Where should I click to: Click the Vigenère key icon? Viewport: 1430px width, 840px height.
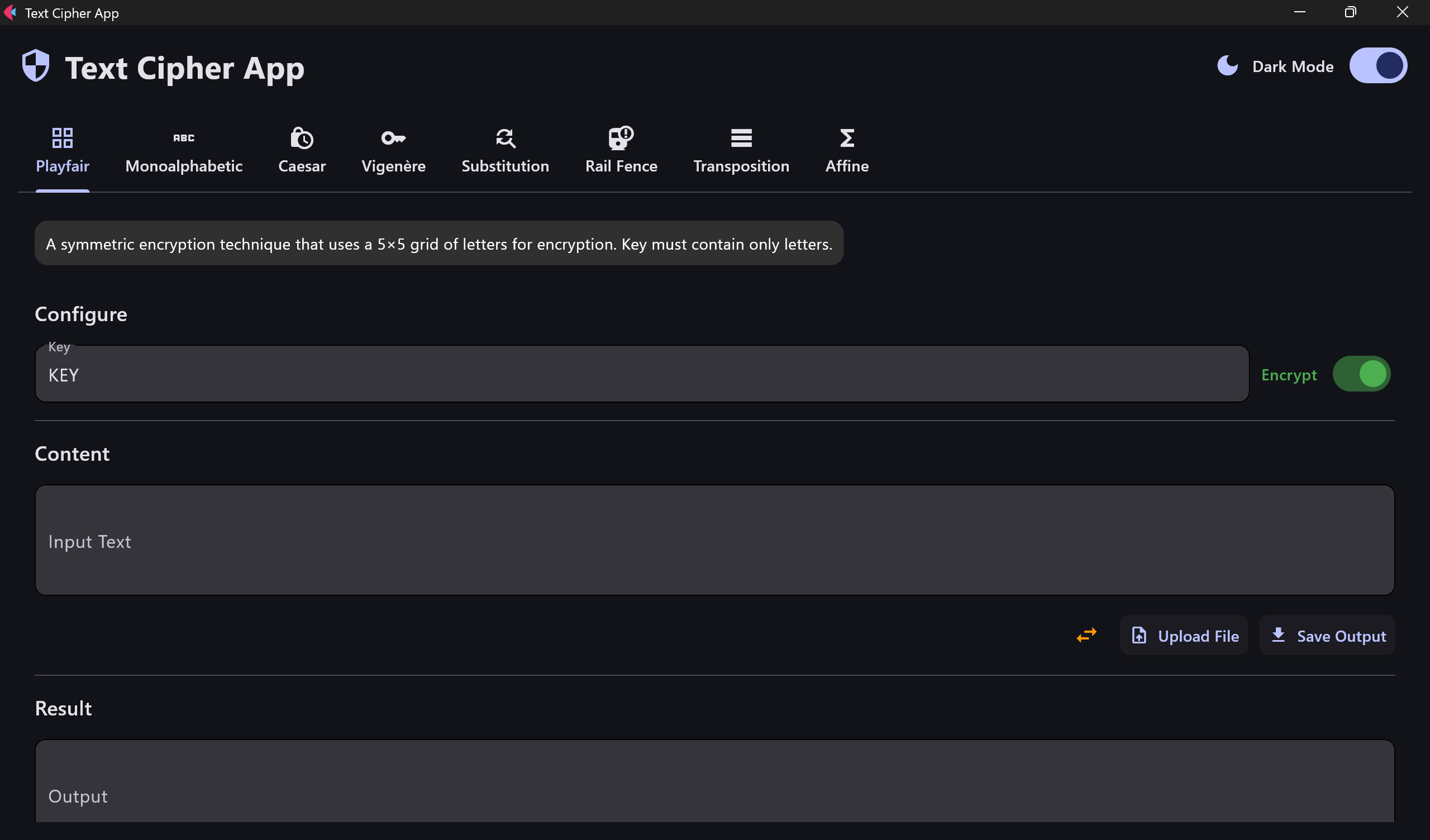point(393,137)
